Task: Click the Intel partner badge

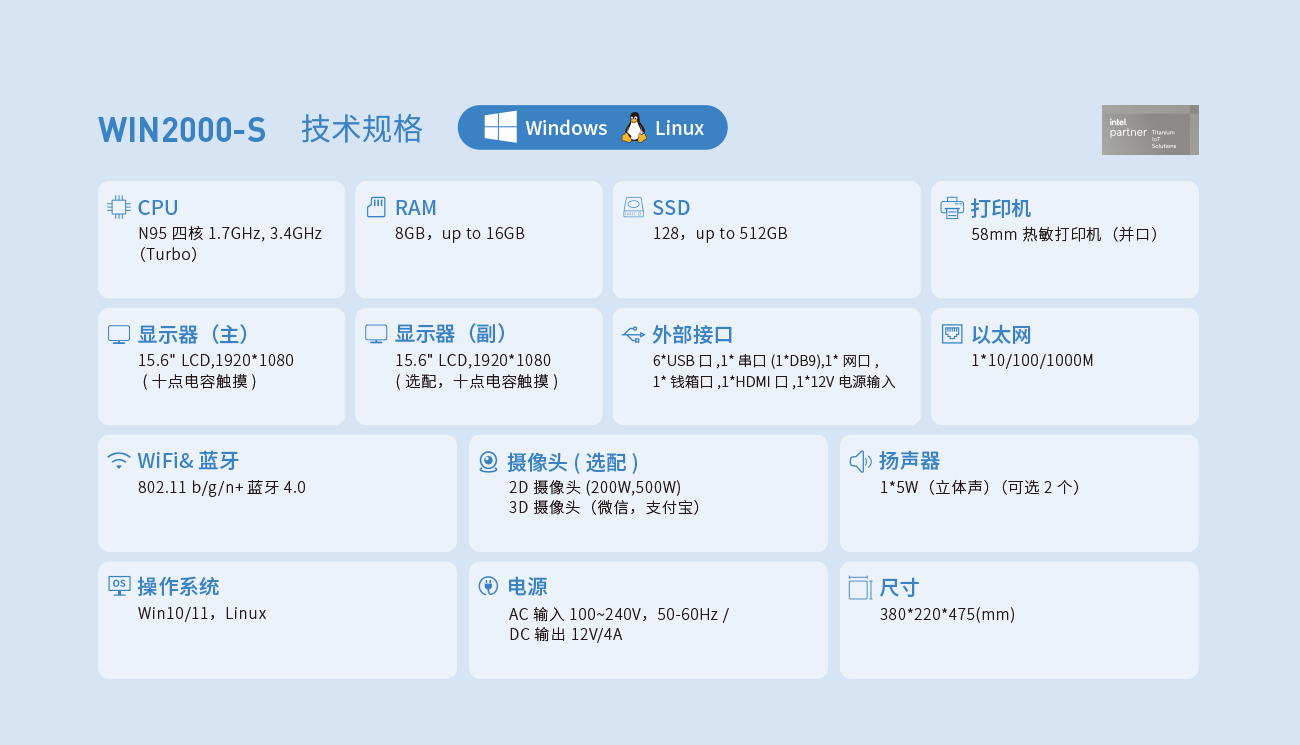Action: click(1150, 130)
